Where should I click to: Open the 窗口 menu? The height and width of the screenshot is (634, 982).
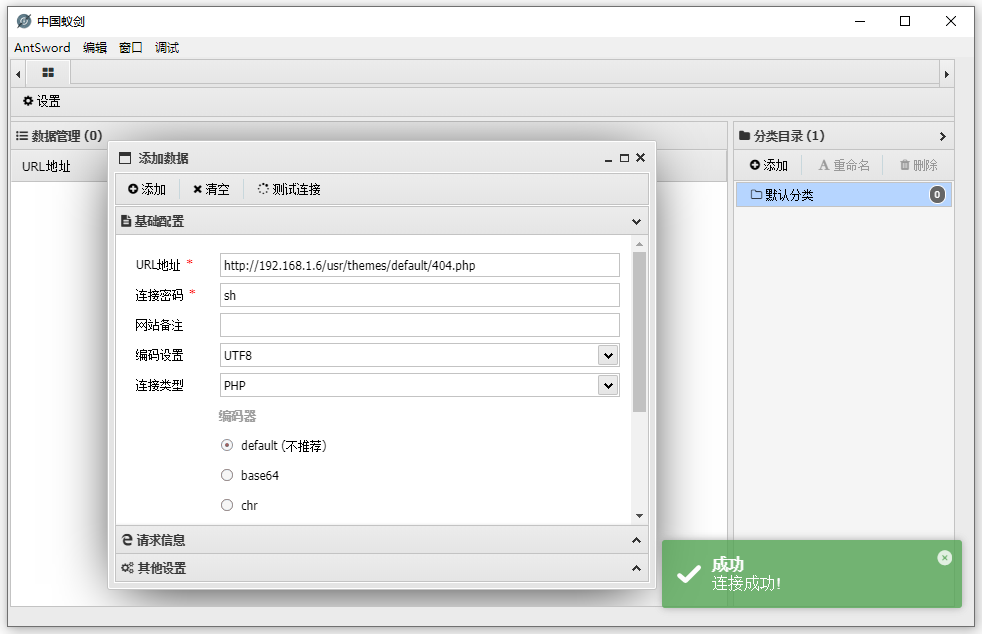[131, 48]
